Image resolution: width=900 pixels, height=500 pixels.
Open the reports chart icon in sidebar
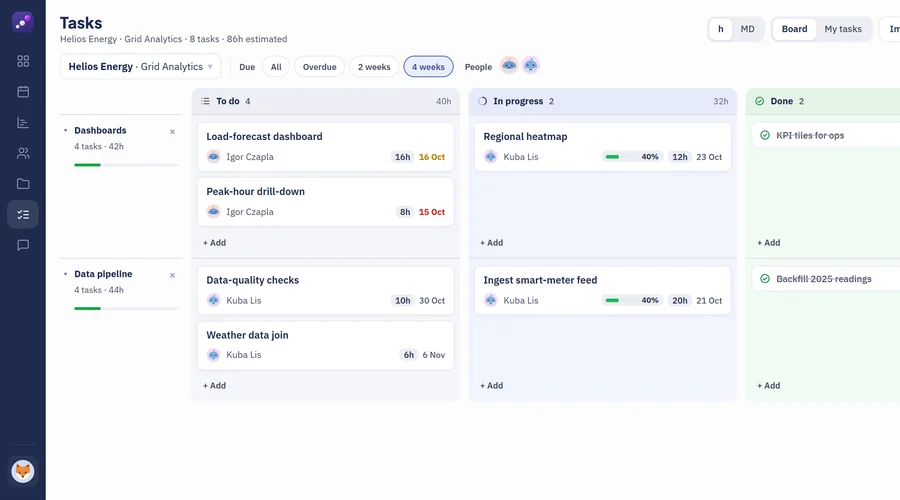point(23,122)
